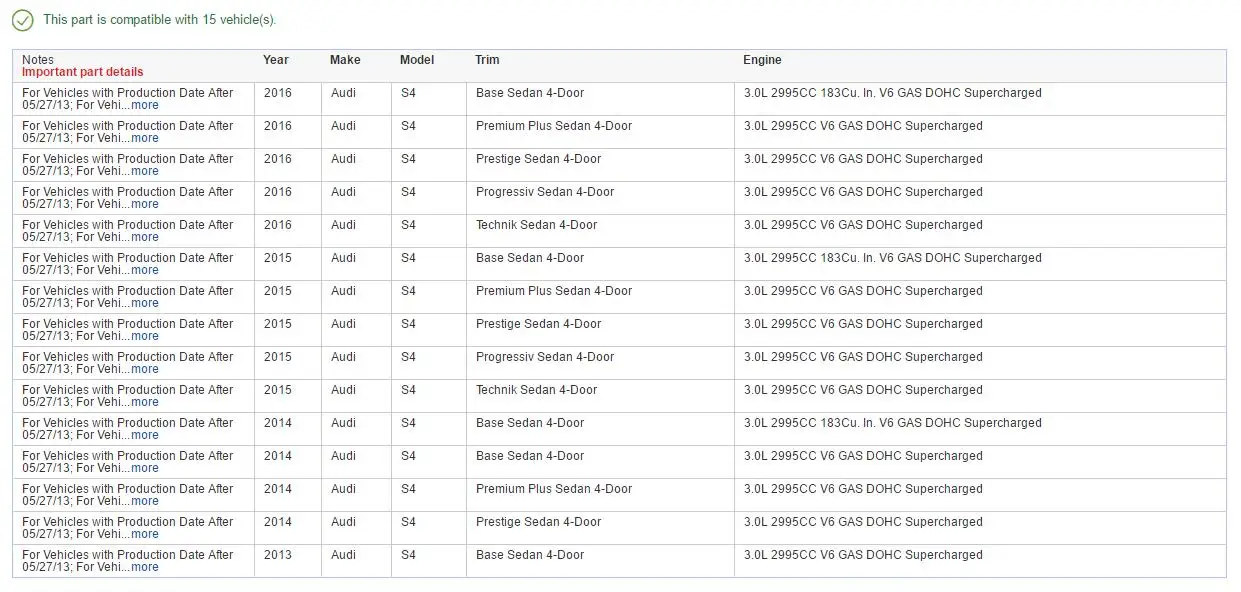Click the Trim column header
1241x592 pixels.
pos(487,60)
